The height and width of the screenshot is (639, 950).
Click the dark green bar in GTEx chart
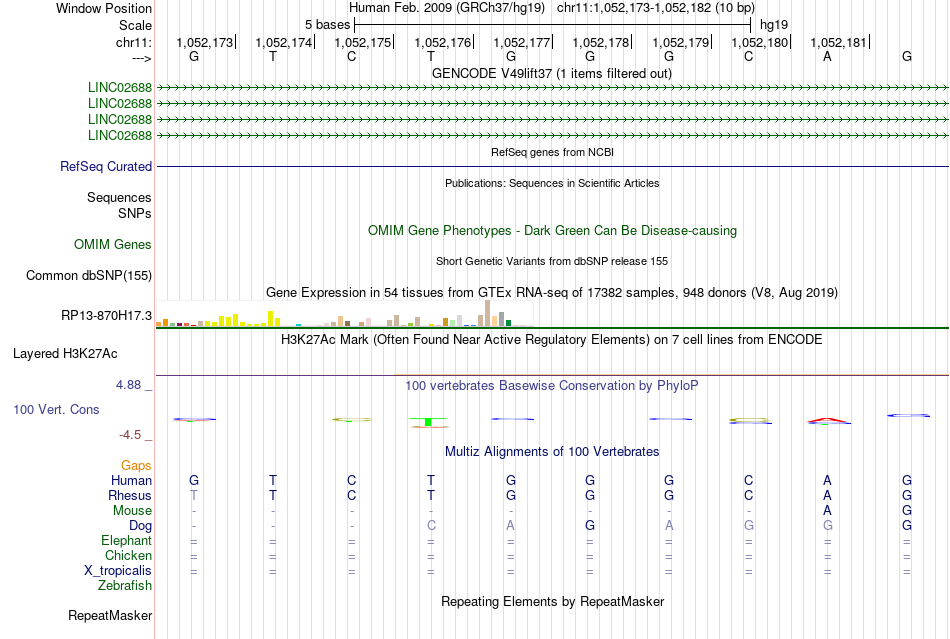click(508, 323)
